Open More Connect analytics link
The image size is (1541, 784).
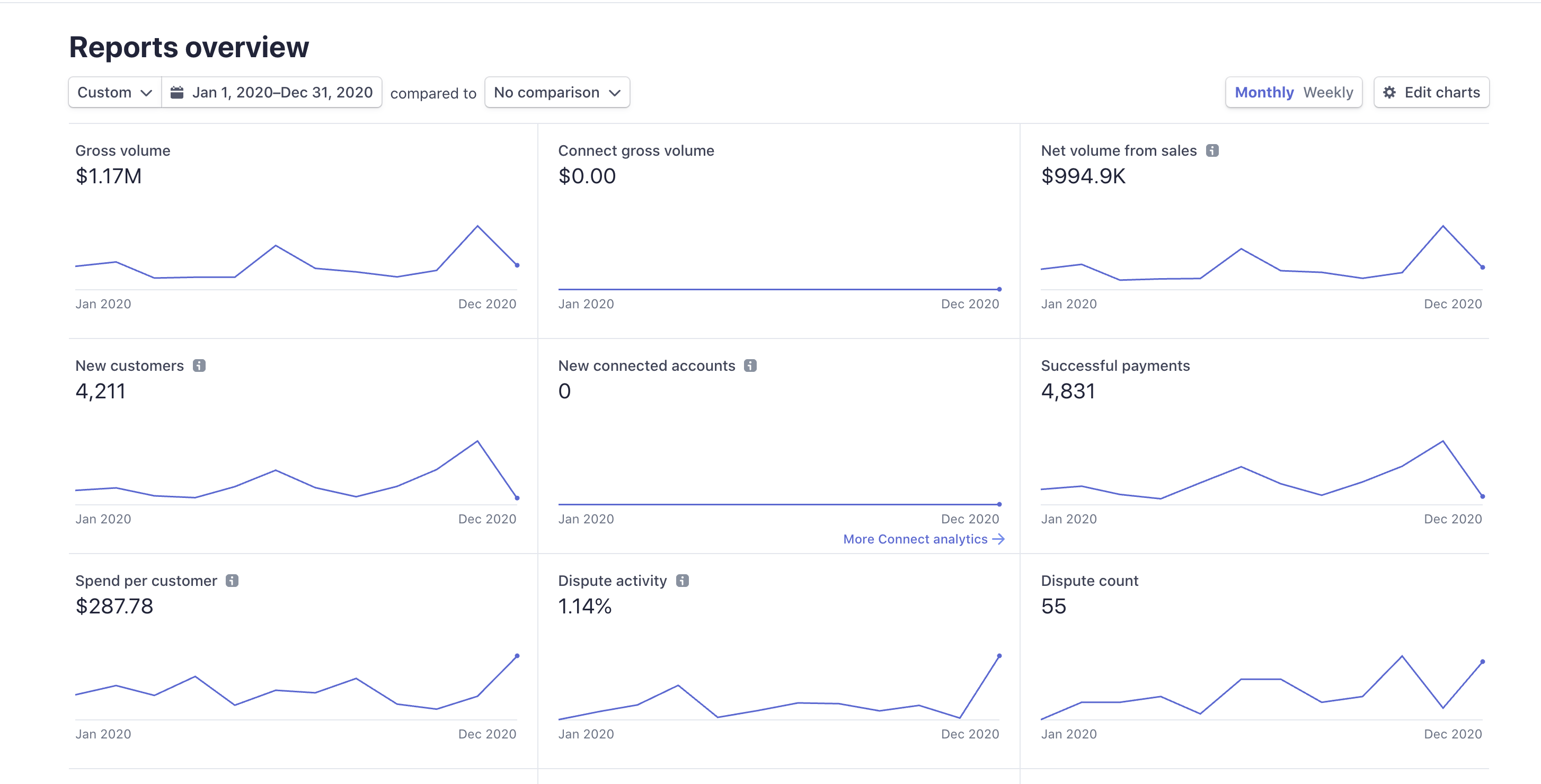pos(915,539)
